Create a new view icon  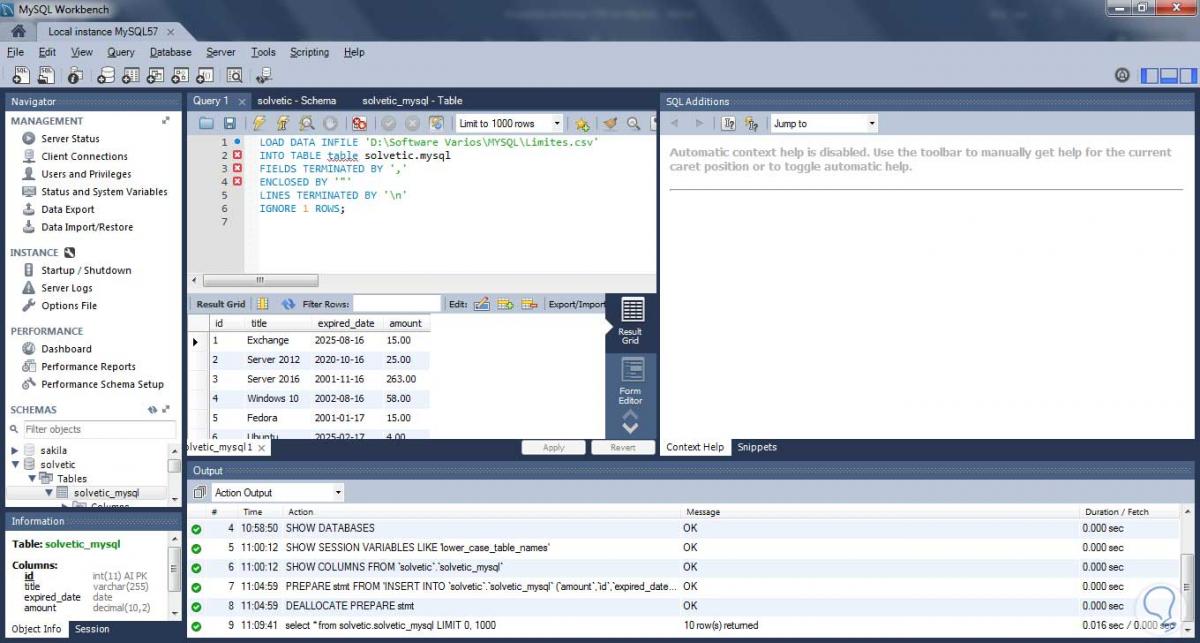point(155,75)
